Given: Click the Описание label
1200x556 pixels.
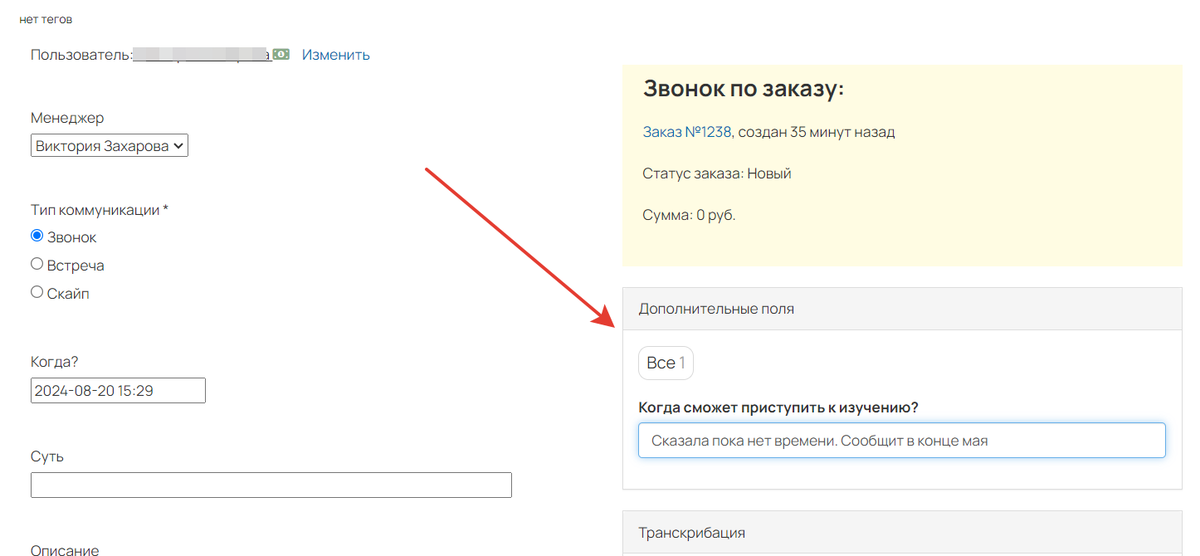Looking at the screenshot, I should (65, 549).
